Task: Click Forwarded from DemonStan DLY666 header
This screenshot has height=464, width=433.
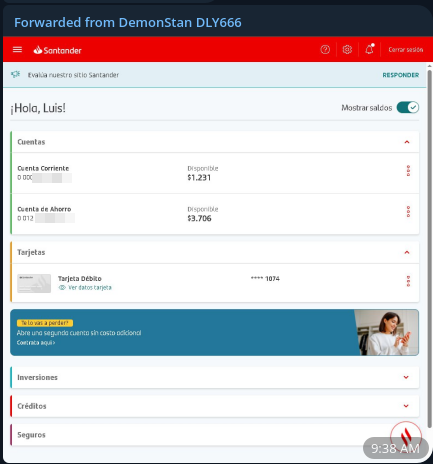Action: coord(128,23)
